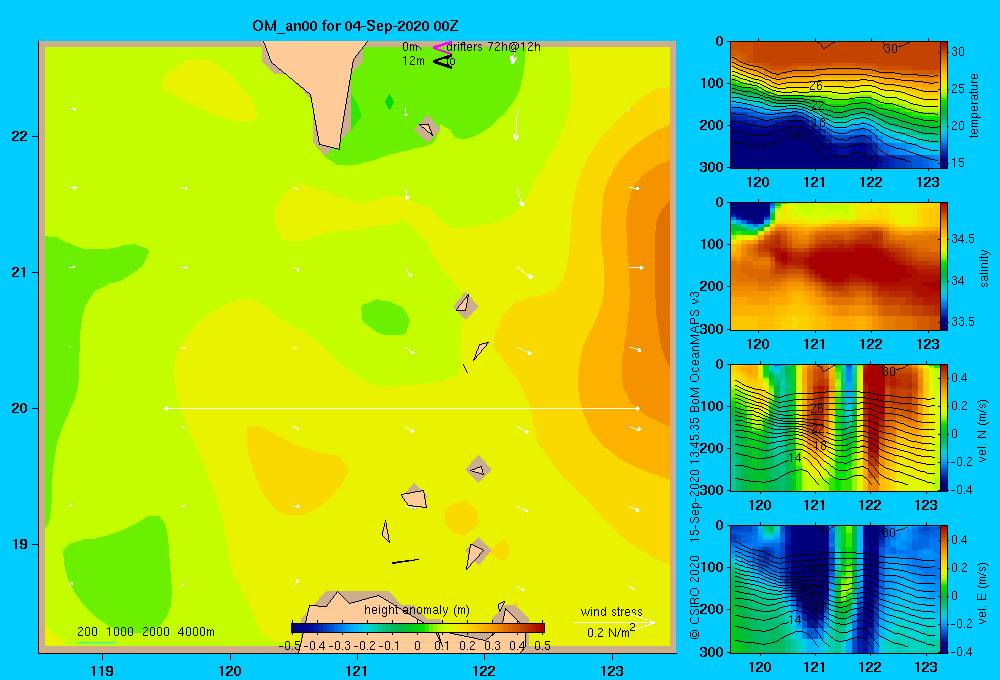This screenshot has height=680, width=1000.
Task: Click the temperature color scale bar
Action: pyautogui.click(x=944, y=105)
